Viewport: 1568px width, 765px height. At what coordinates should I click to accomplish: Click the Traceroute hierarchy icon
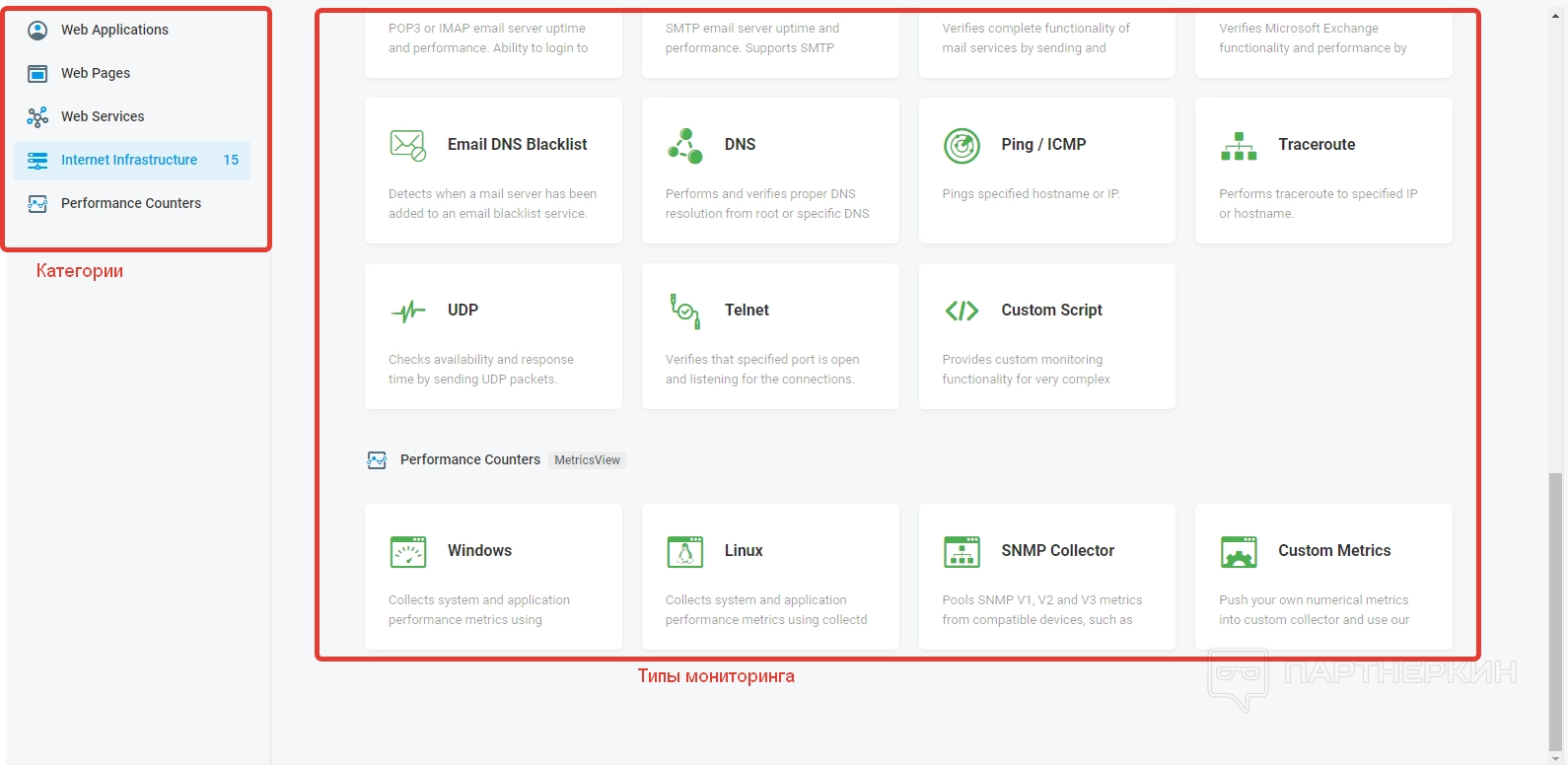tap(1239, 146)
